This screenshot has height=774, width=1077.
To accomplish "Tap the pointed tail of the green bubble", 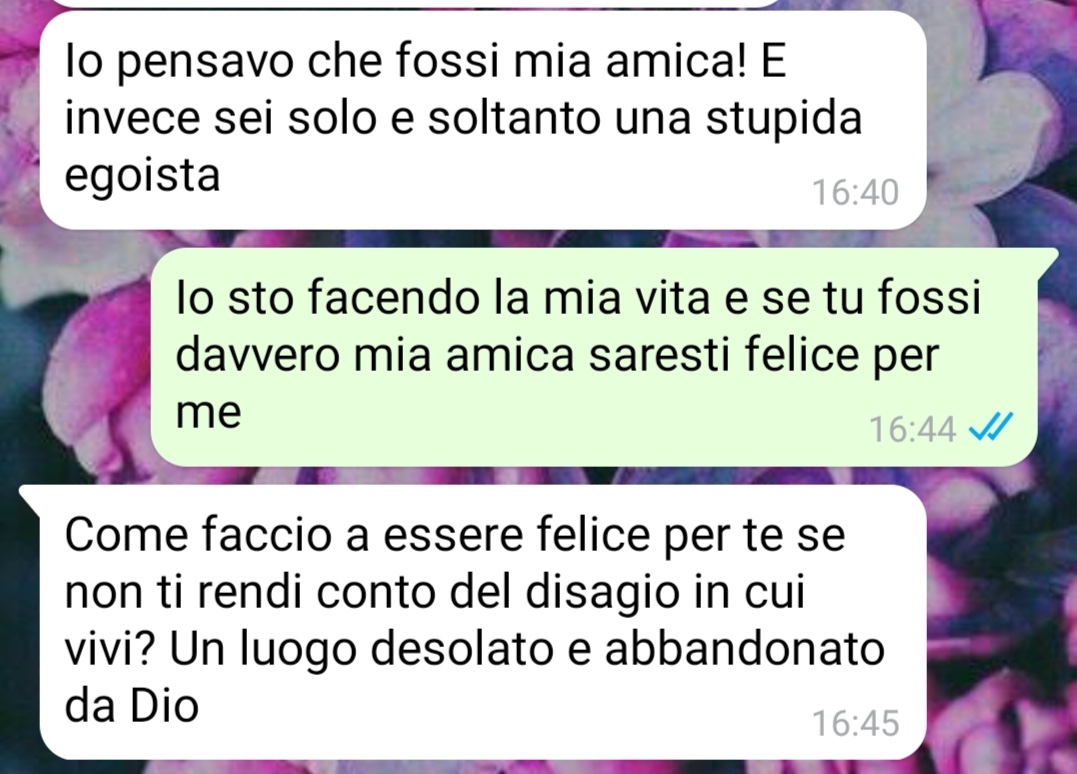I will pyautogui.click(x=1047, y=259).
